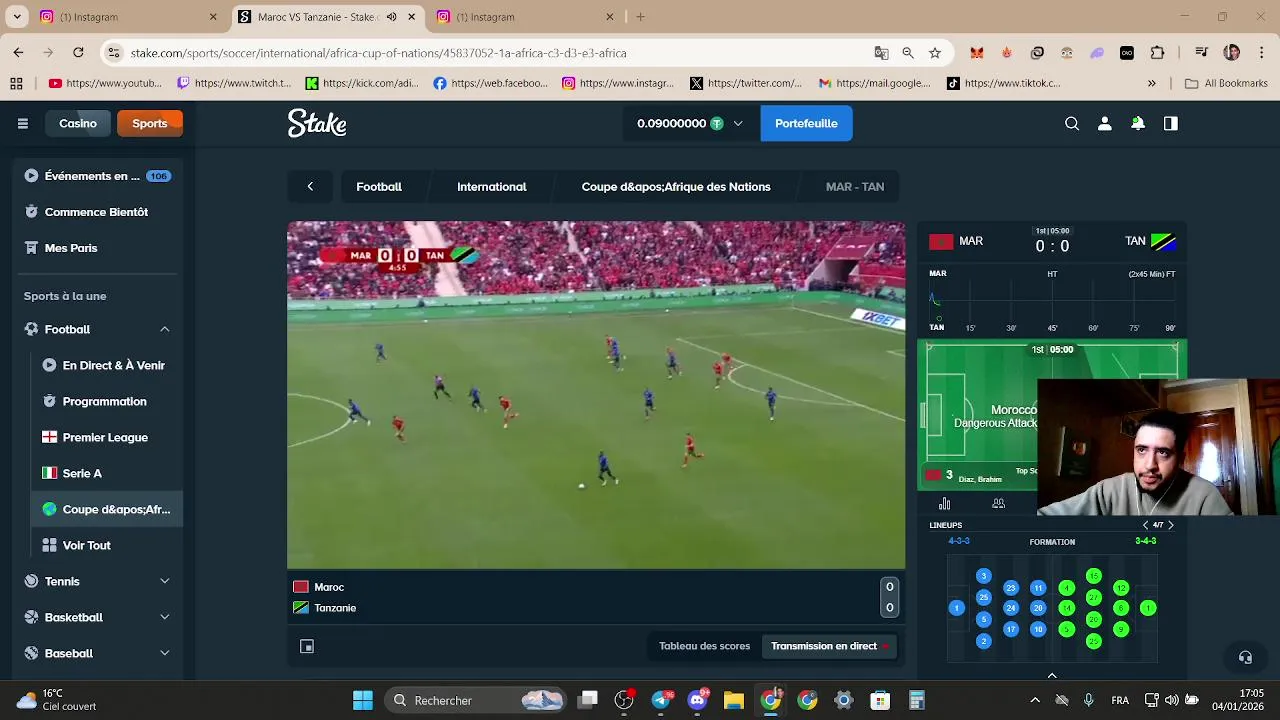Open the wallet currency dropdown
Viewport: 1280px width, 720px height.
pos(738,123)
